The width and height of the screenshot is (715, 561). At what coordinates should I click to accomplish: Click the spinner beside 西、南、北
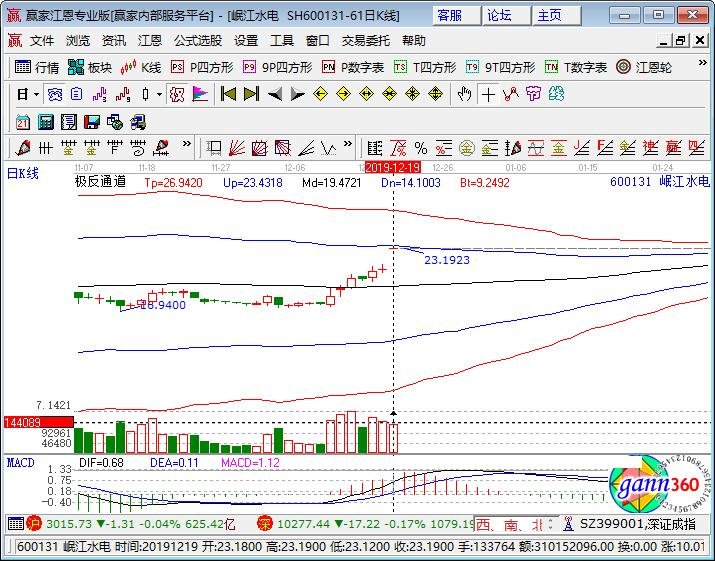tap(551, 525)
